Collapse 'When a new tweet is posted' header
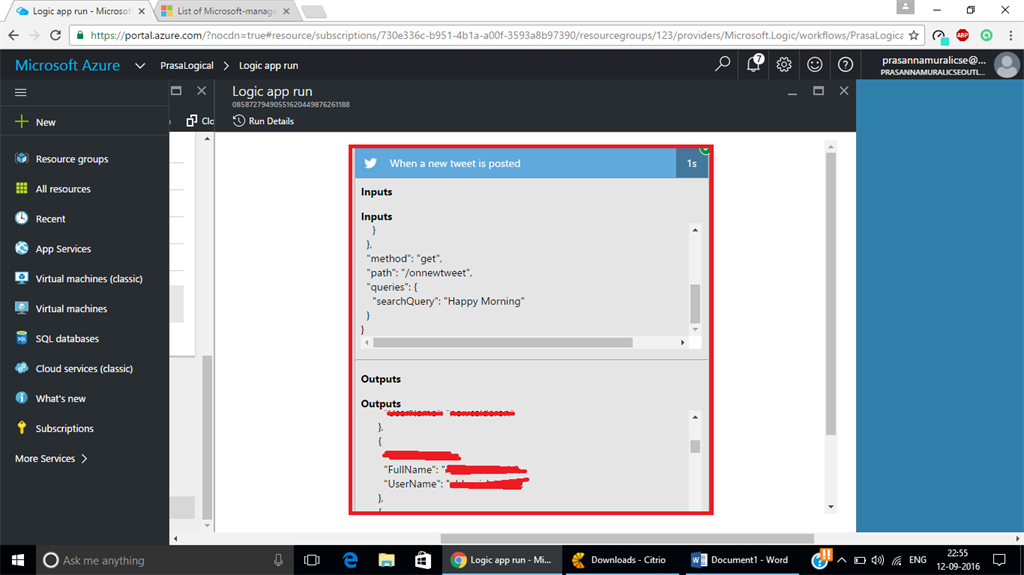 (x=516, y=163)
